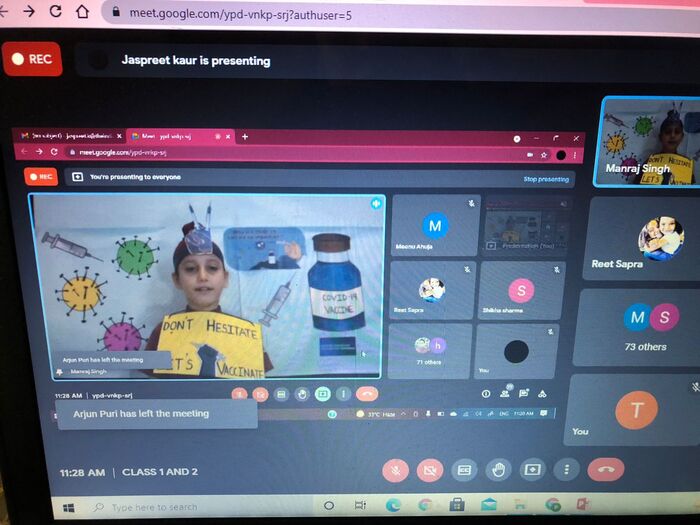700x525 pixels.
Task: Unmute the microphone in the bottom control bar
Action: click(x=396, y=470)
